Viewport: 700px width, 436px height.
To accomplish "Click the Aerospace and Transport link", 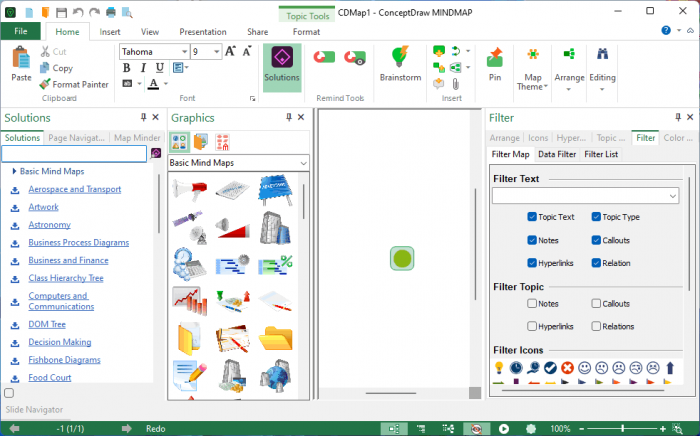I will coord(75,189).
